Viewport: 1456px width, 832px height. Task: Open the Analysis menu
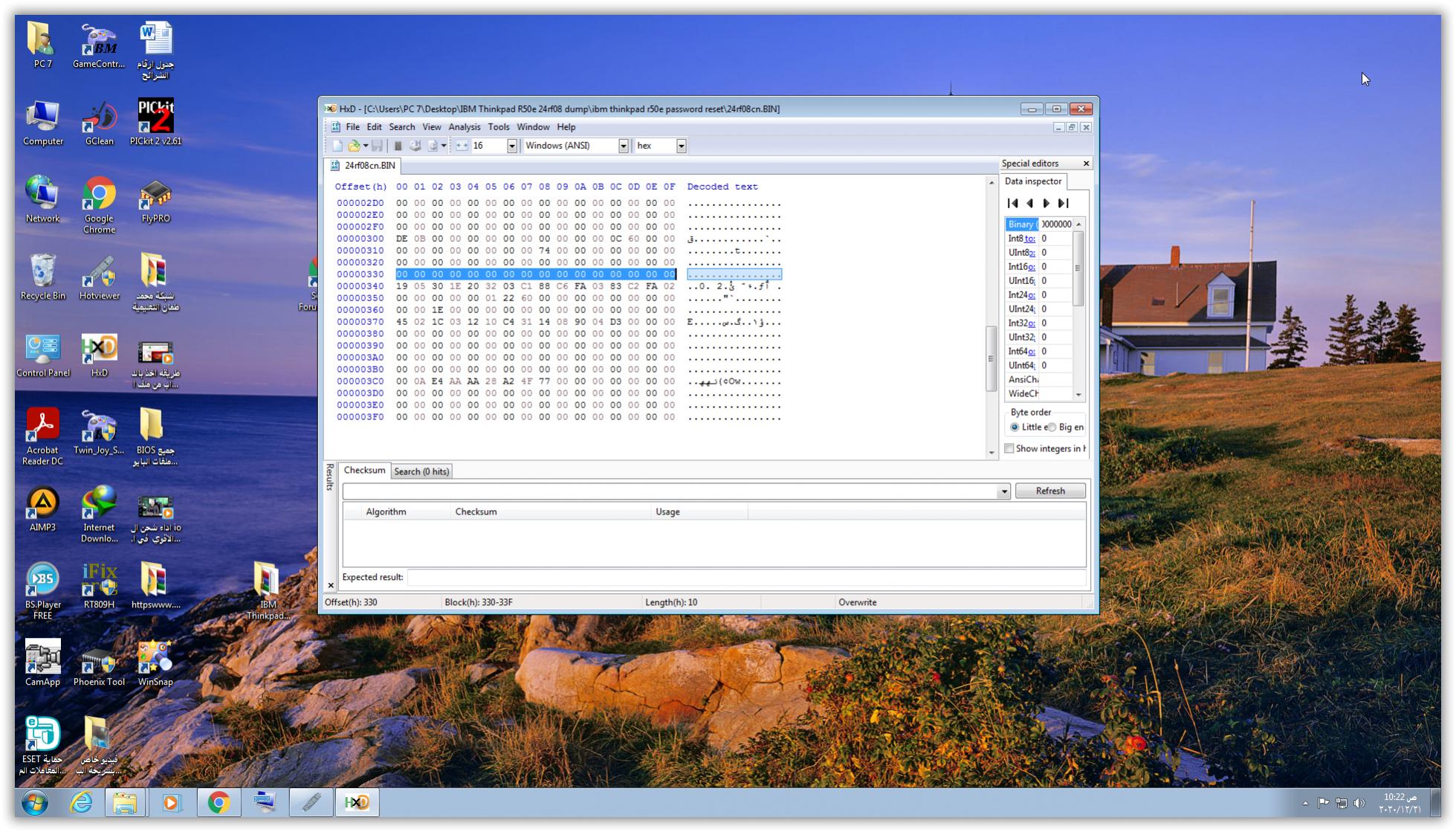[464, 127]
